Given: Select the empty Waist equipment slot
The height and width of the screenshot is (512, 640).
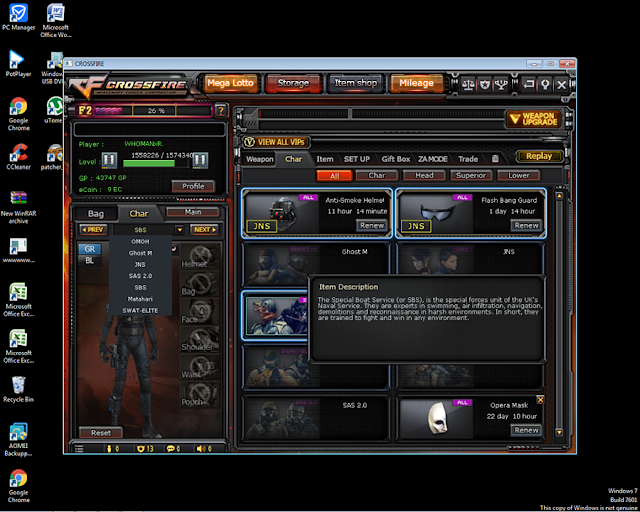Looking at the screenshot, I should (x=200, y=366).
